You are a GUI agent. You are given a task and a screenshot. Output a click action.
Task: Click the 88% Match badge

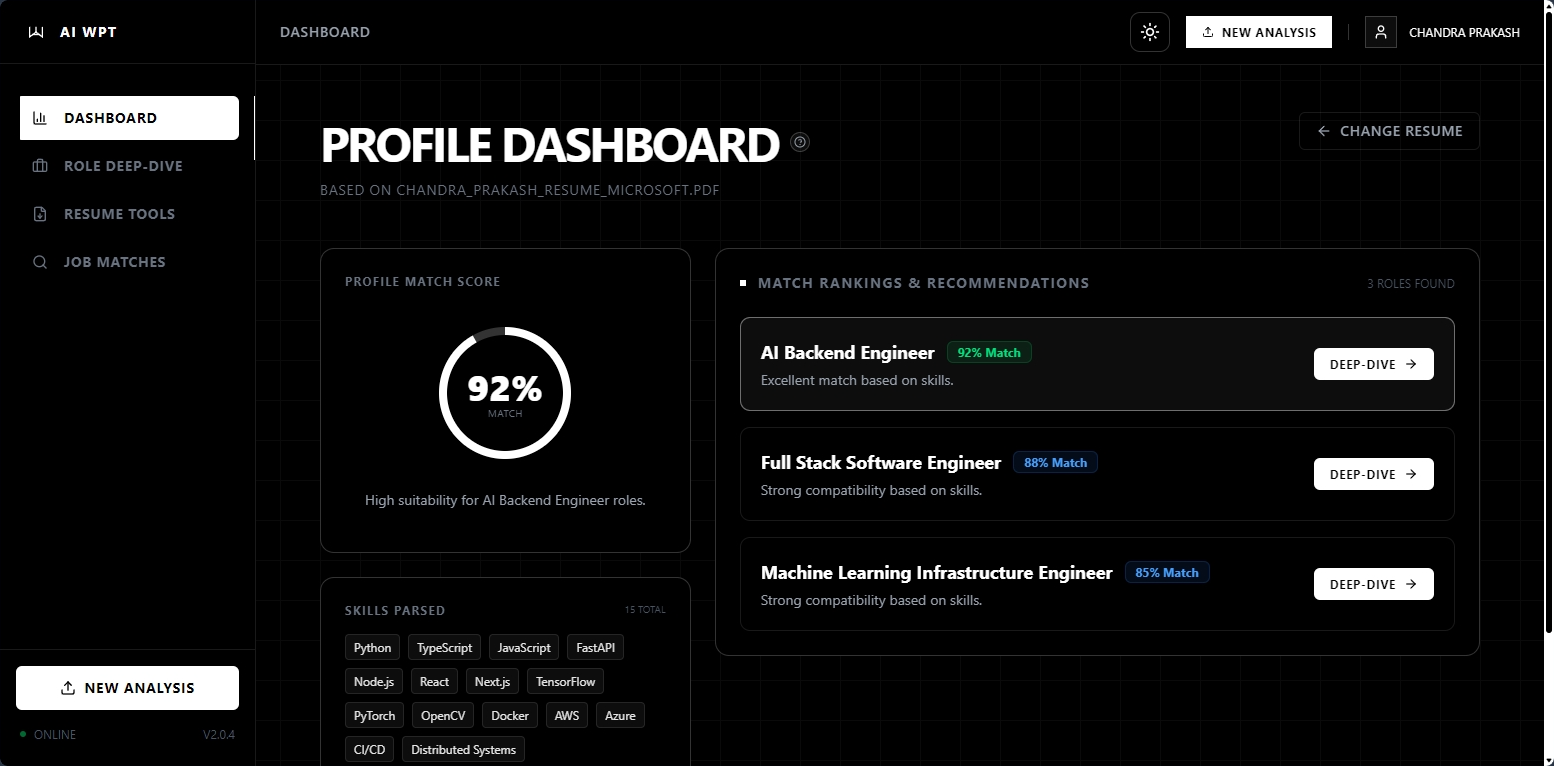[x=1055, y=462]
